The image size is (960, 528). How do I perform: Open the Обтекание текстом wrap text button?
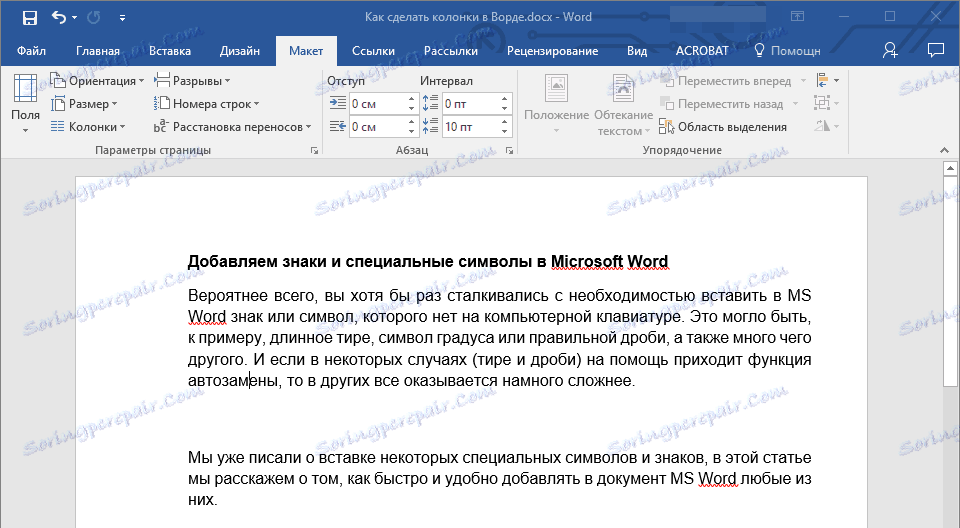pos(623,104)
